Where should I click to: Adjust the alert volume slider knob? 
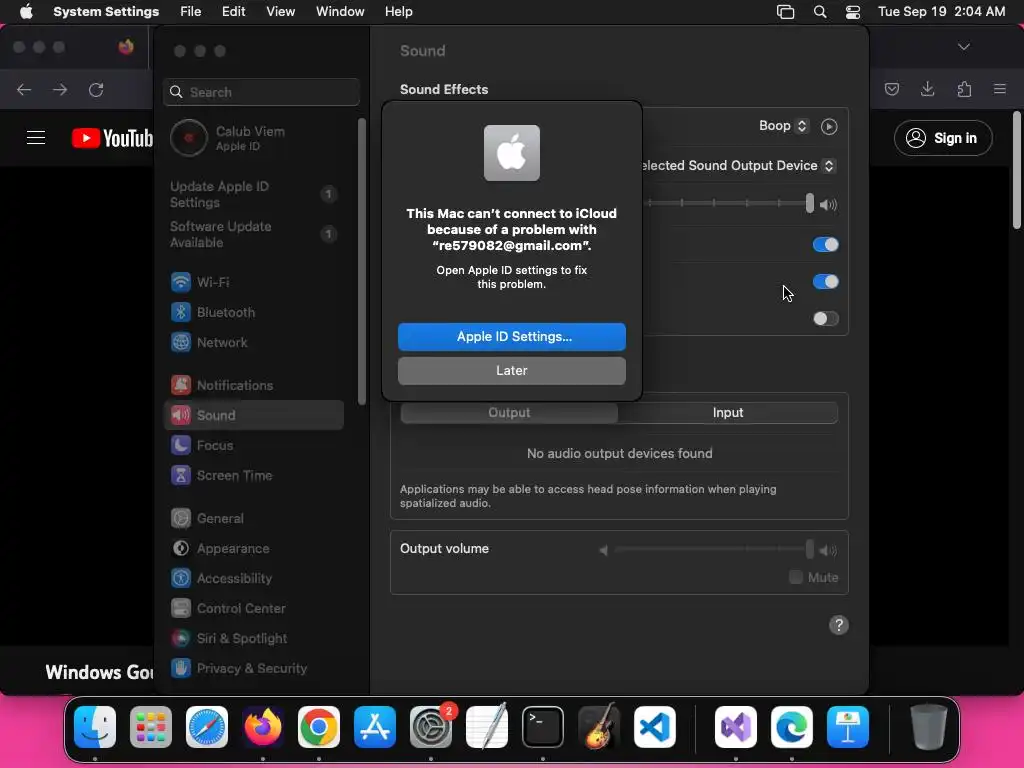pyautogui.click(x=810, y=204)
